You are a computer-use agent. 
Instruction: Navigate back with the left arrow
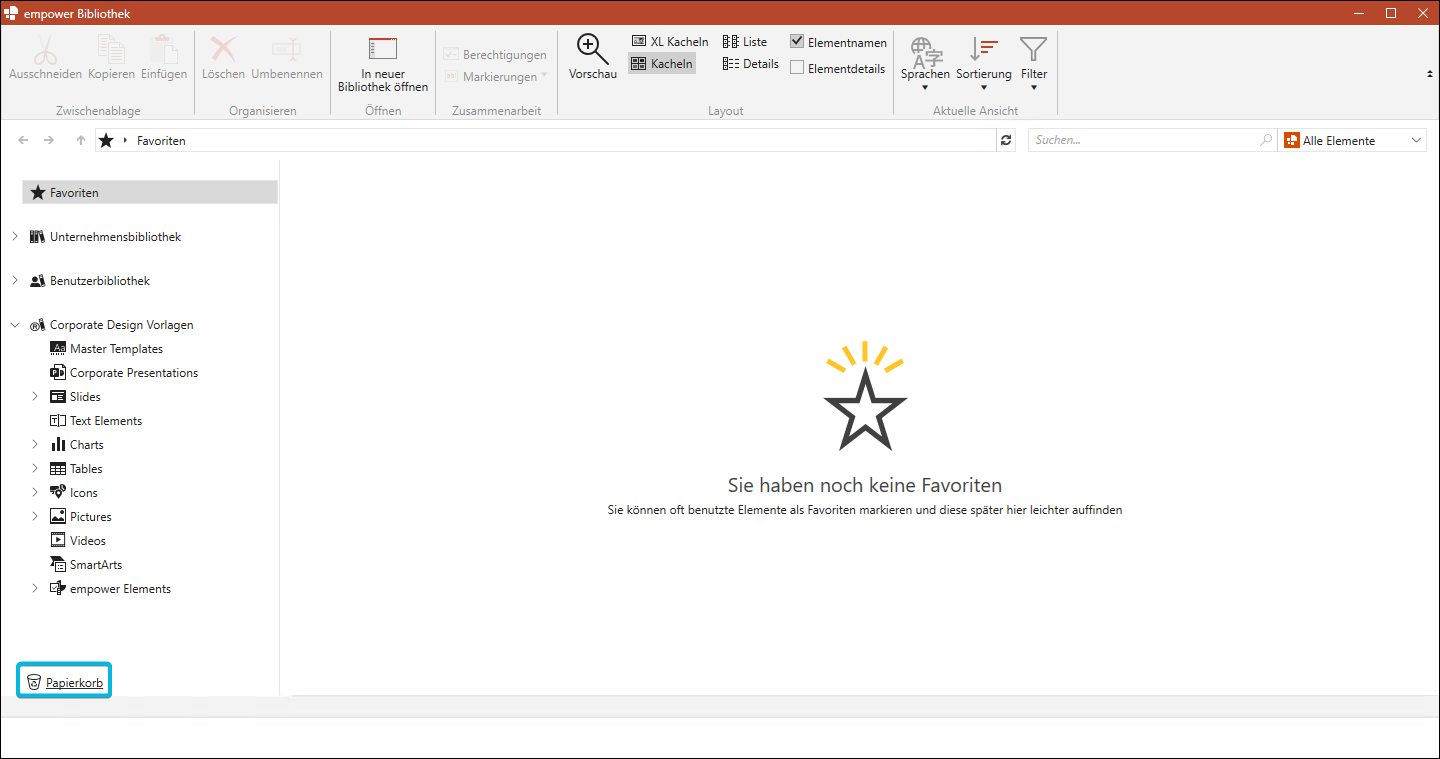pos(23,141)
